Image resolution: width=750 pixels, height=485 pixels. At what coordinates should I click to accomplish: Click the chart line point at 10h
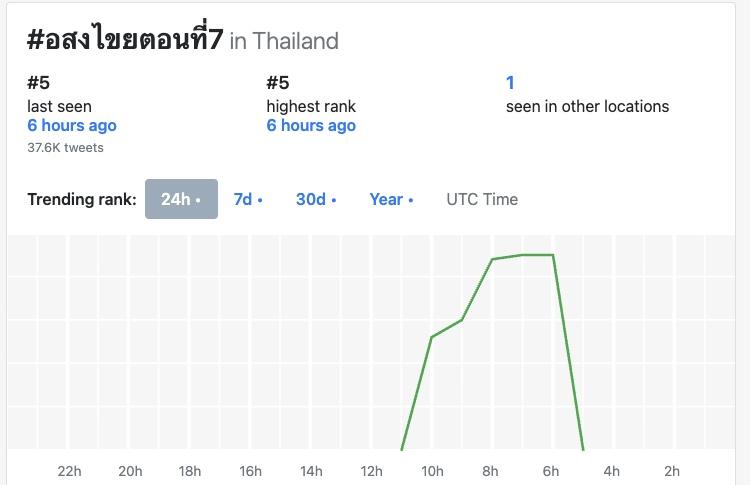pos(432,337)
